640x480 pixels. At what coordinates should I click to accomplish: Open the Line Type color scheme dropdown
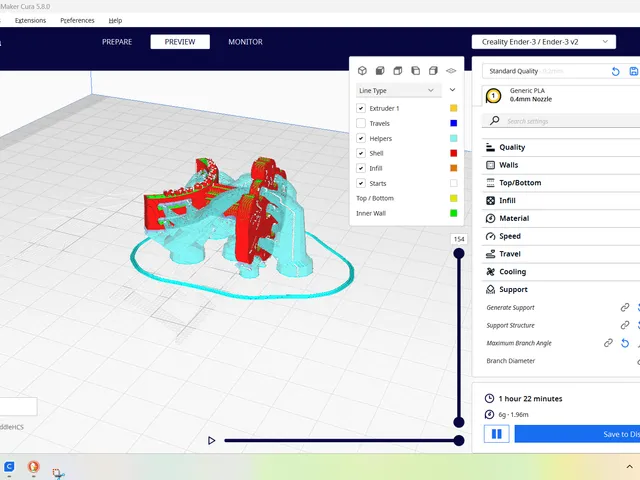(398, 90)
